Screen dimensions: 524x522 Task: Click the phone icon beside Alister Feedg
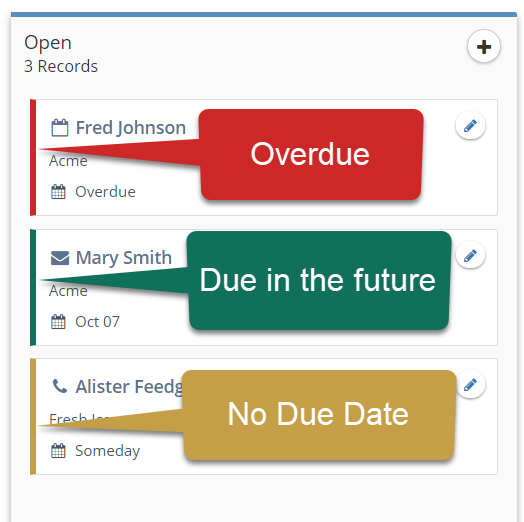click(x=60, y=386)
